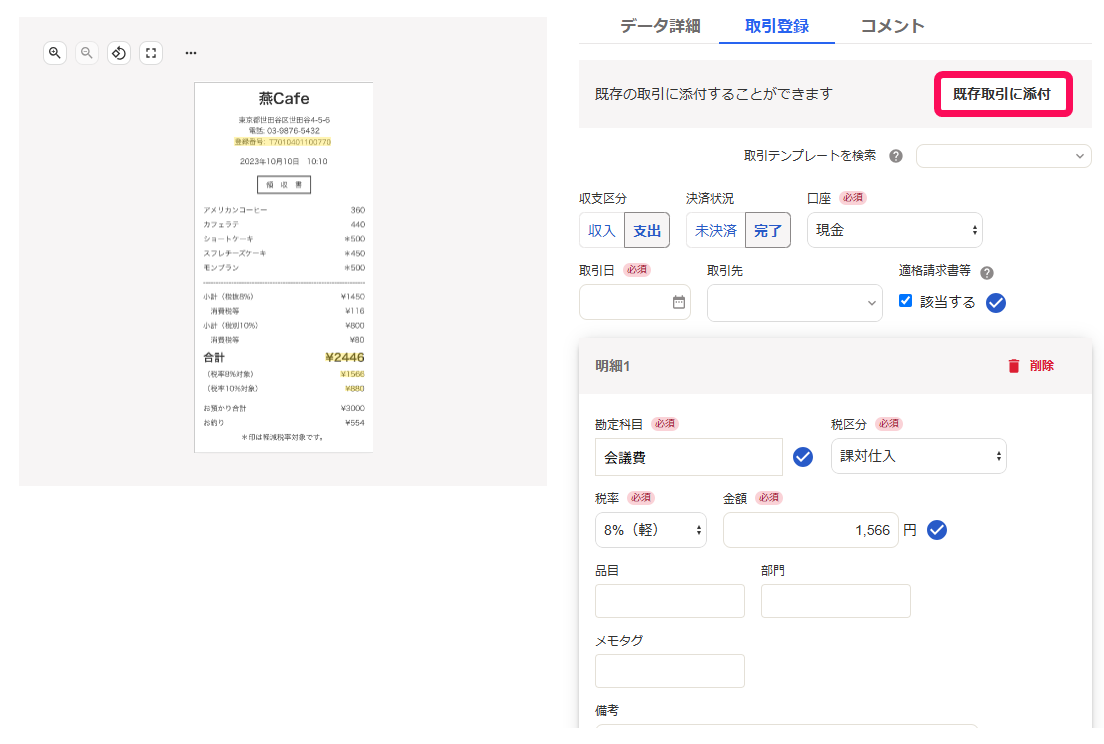Viewport: 1104px width, 744px height.
Task: Click the 取引日 date input field
Action: click(x=634, y=302)
